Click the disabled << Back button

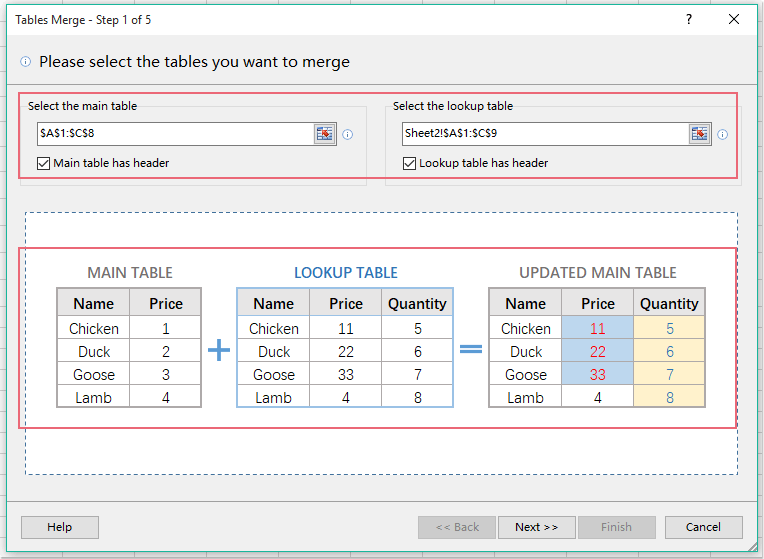point(457,527)
